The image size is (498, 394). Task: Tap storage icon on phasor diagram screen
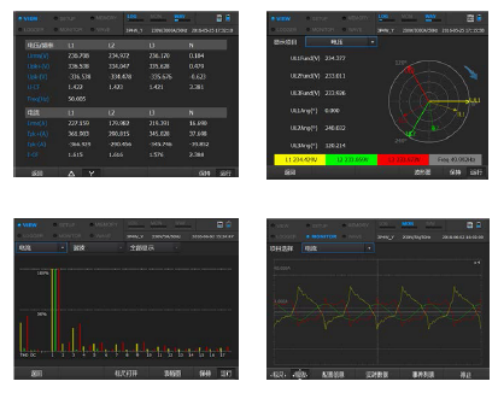(470, 18)
